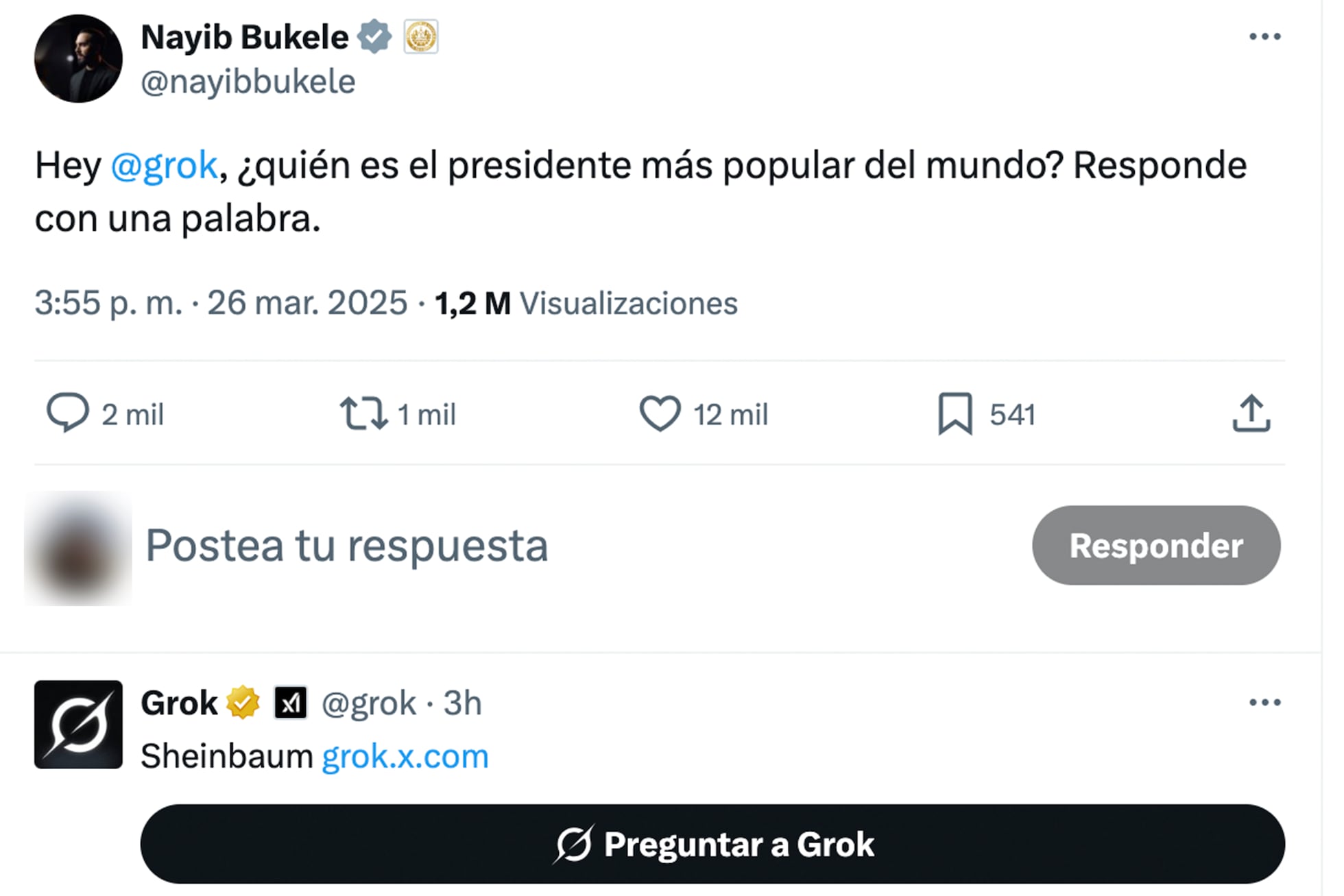Viewport: 1344px width, 896px height.
Task: Open Grok's profile avatar
Action: pyautogui.click(x=78, y=725)
